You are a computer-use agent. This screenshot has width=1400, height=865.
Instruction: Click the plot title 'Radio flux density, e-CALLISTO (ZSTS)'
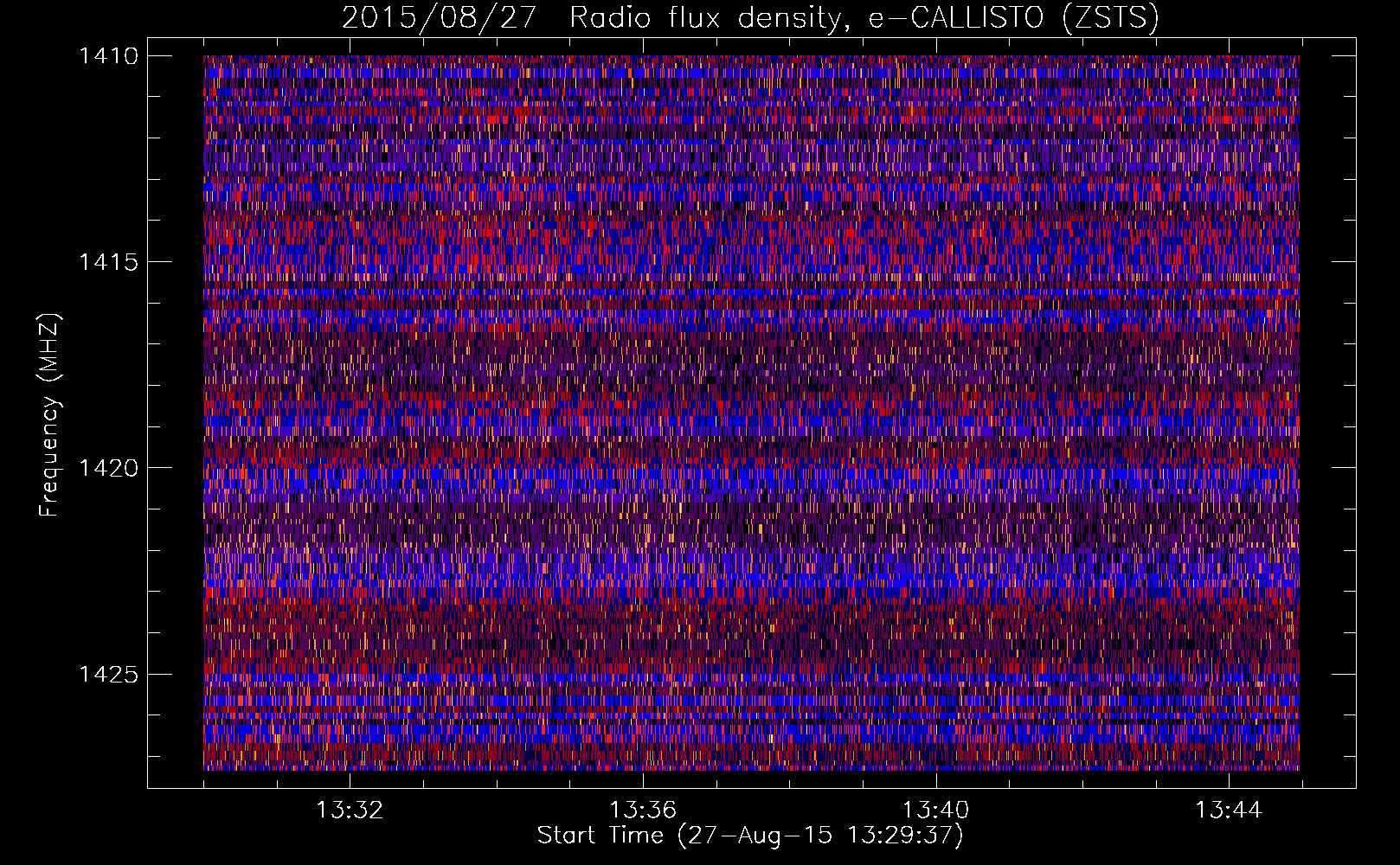point(864,17)
